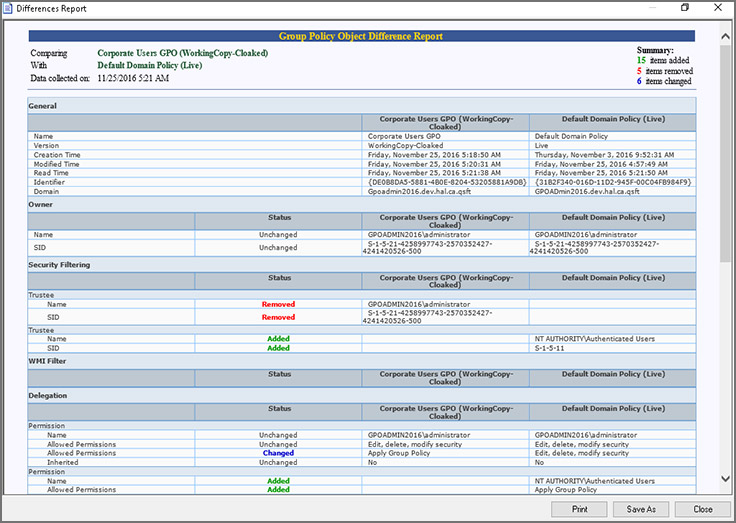Screen dimensions: 736x523
Task: Click the 'Domain' row label in General
Action: (x=46, y=192)
